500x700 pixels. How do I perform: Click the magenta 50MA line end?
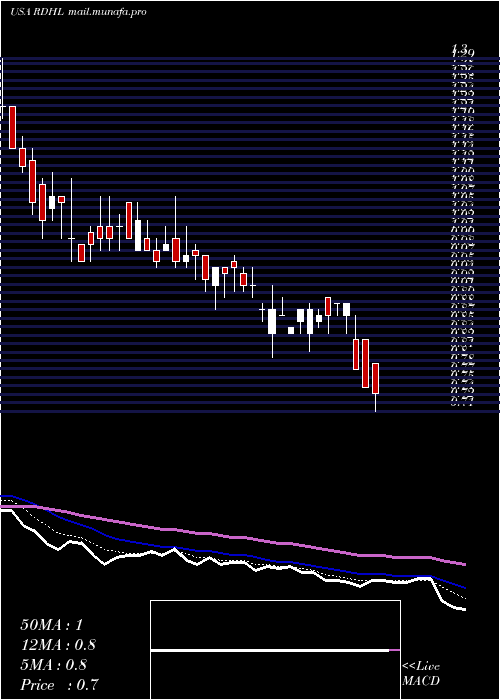(464, 565)
